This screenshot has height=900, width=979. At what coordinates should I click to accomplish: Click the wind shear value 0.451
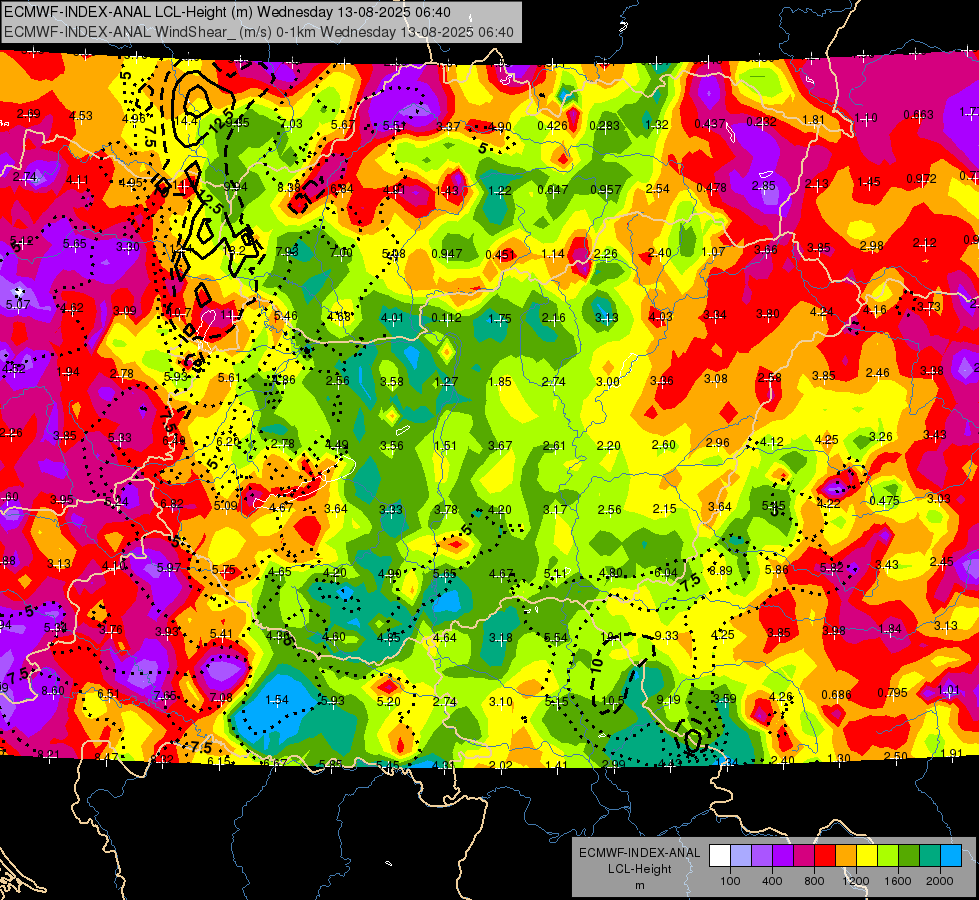point(500,254)
